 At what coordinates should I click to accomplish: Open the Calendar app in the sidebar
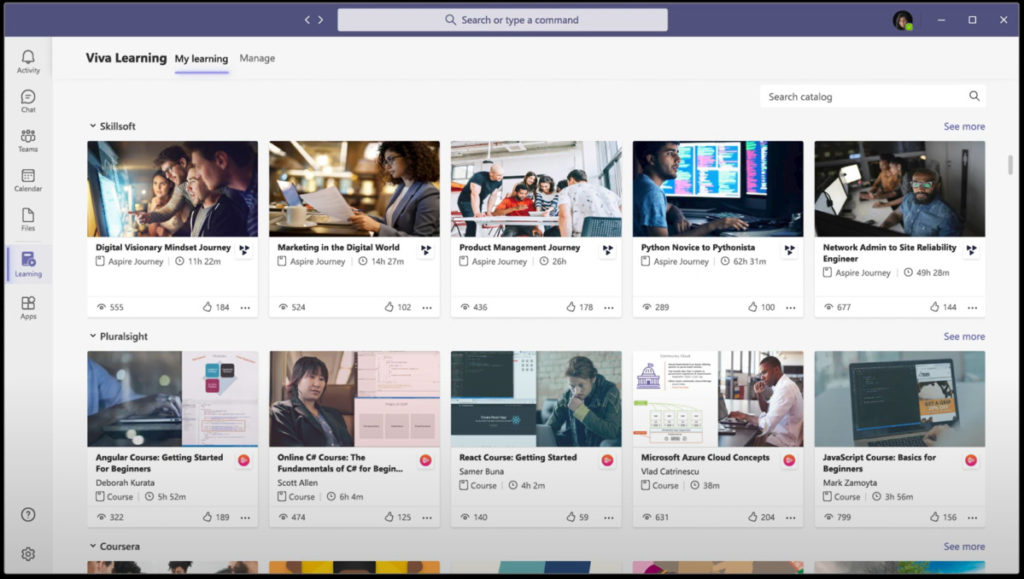pos(28,180)
